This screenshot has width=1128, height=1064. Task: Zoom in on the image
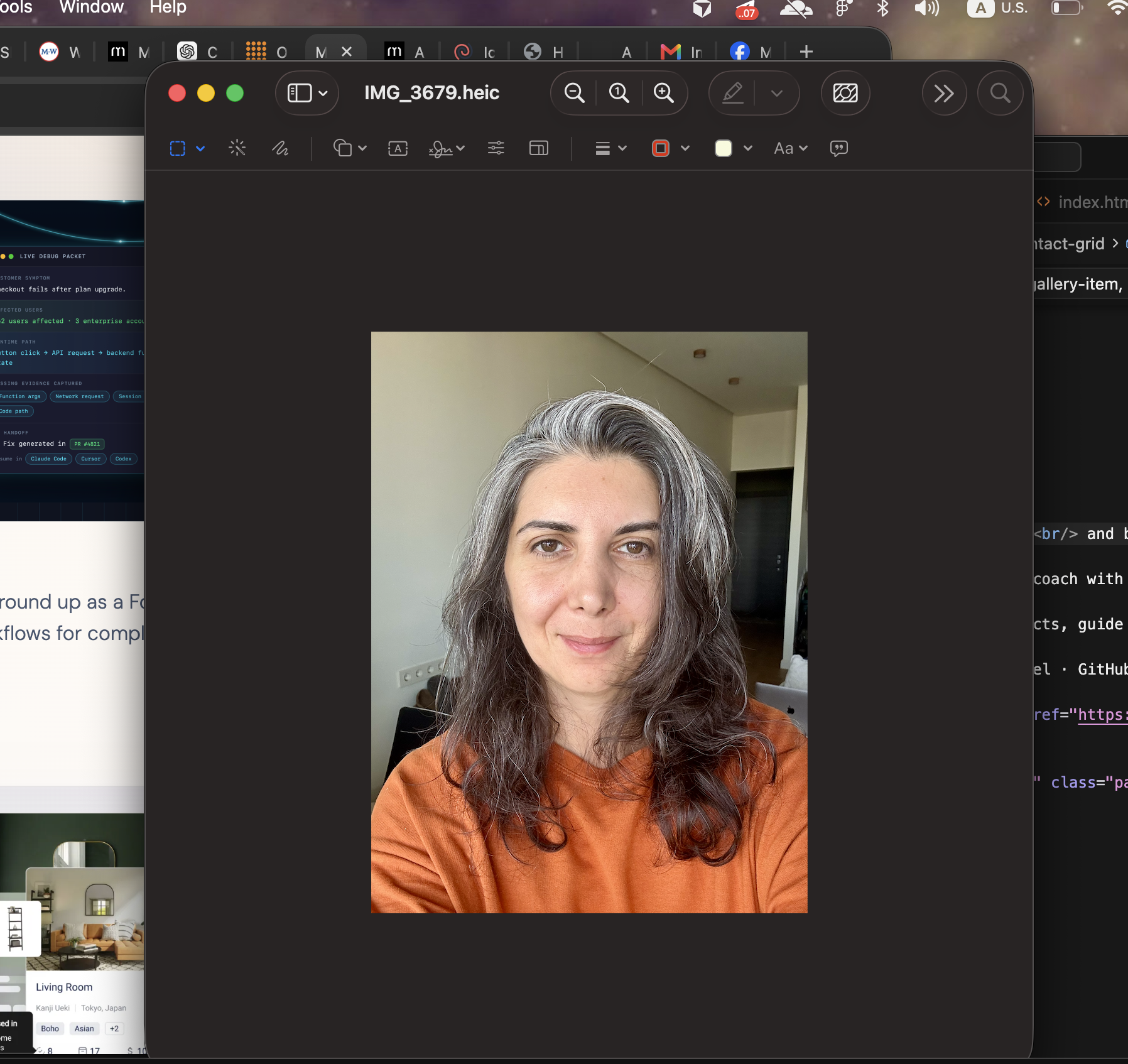[x=663, y=93]
